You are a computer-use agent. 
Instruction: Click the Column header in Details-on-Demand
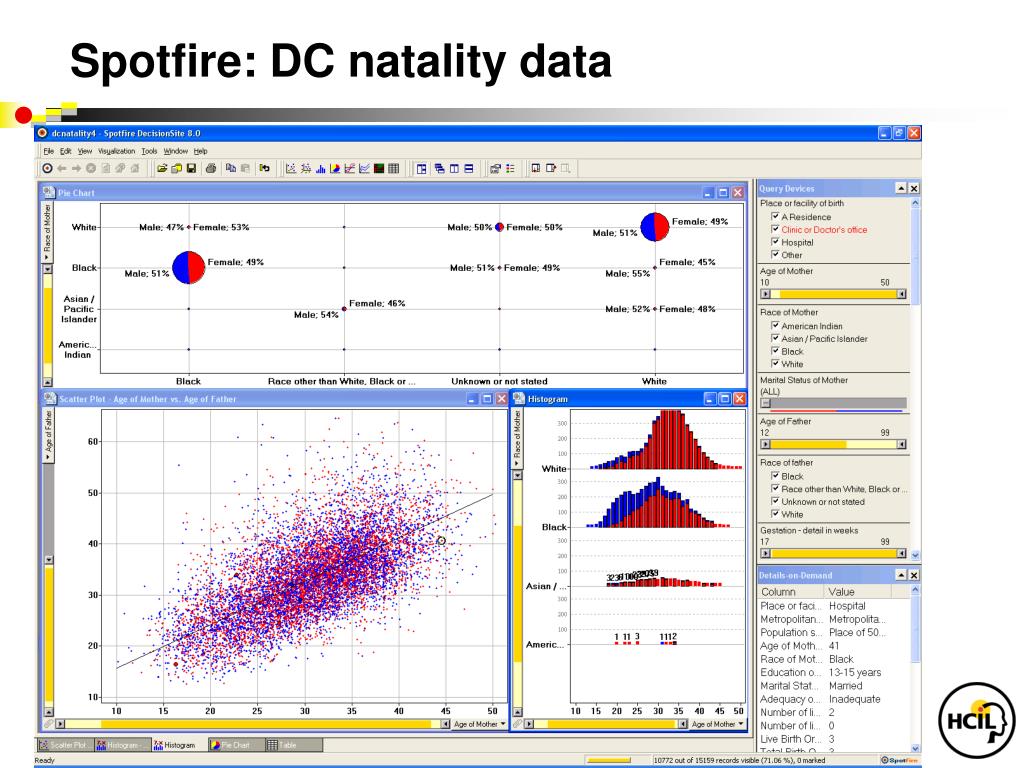pyautogui.click(x=790, y=592)
